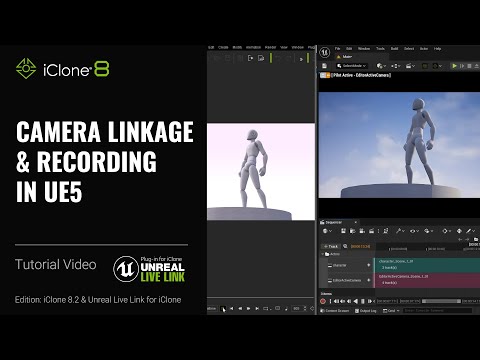Click the iClone 3D viewport with the dummy character
The width and height of the screenshot is (480, 360).
(261, 172)
